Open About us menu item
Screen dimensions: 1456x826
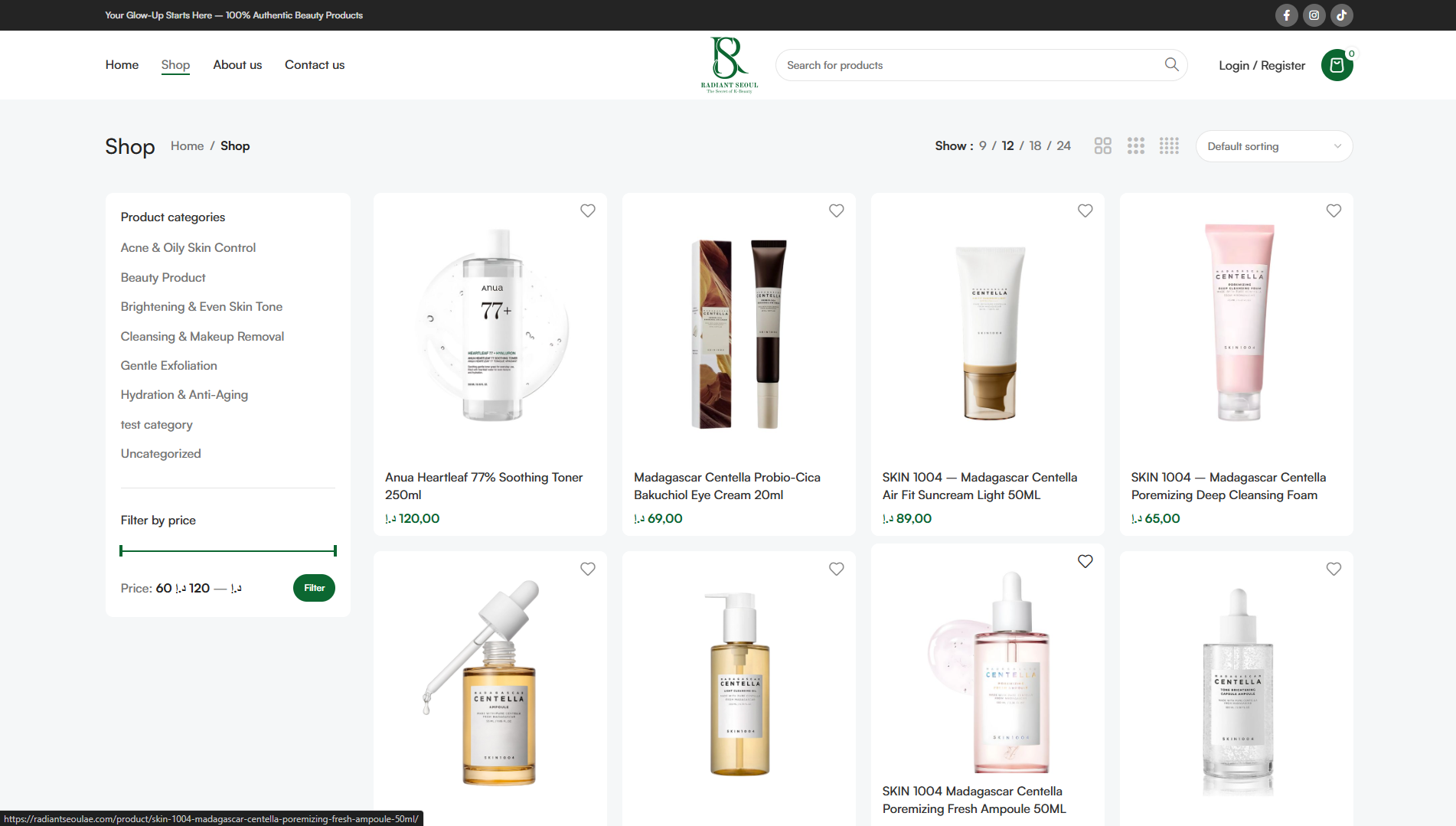click(237, 65)
